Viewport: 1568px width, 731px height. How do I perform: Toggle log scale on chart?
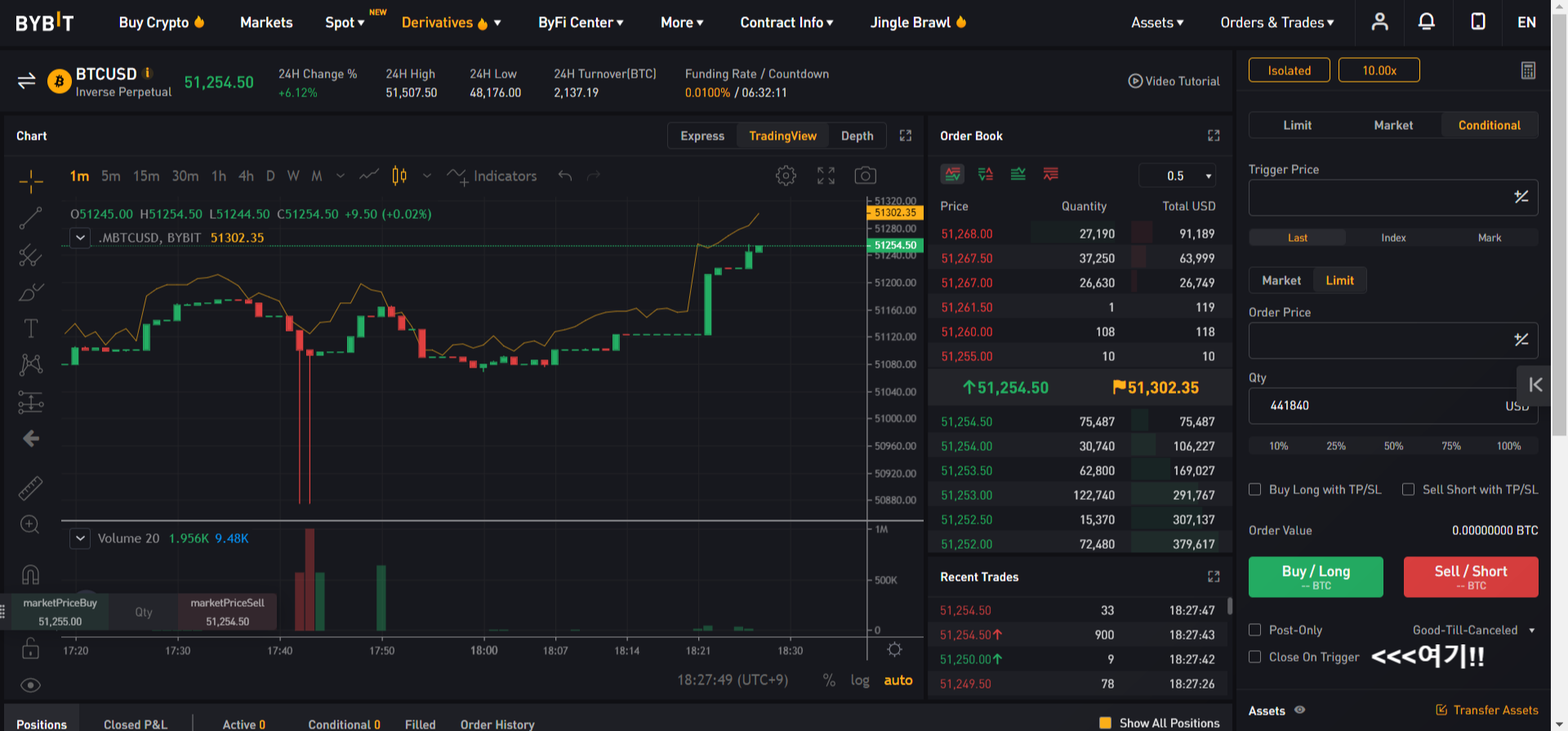pos(860,680)
